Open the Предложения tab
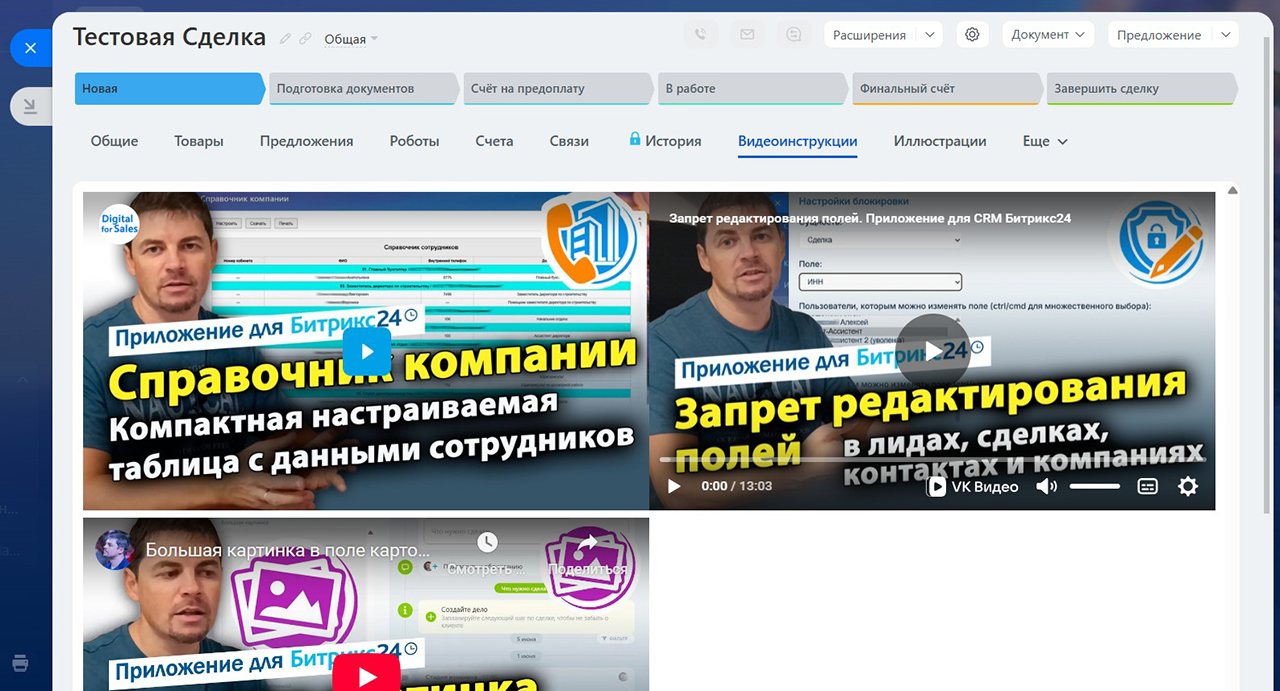Screen dimensions: 1280x691 pos(306,141)
